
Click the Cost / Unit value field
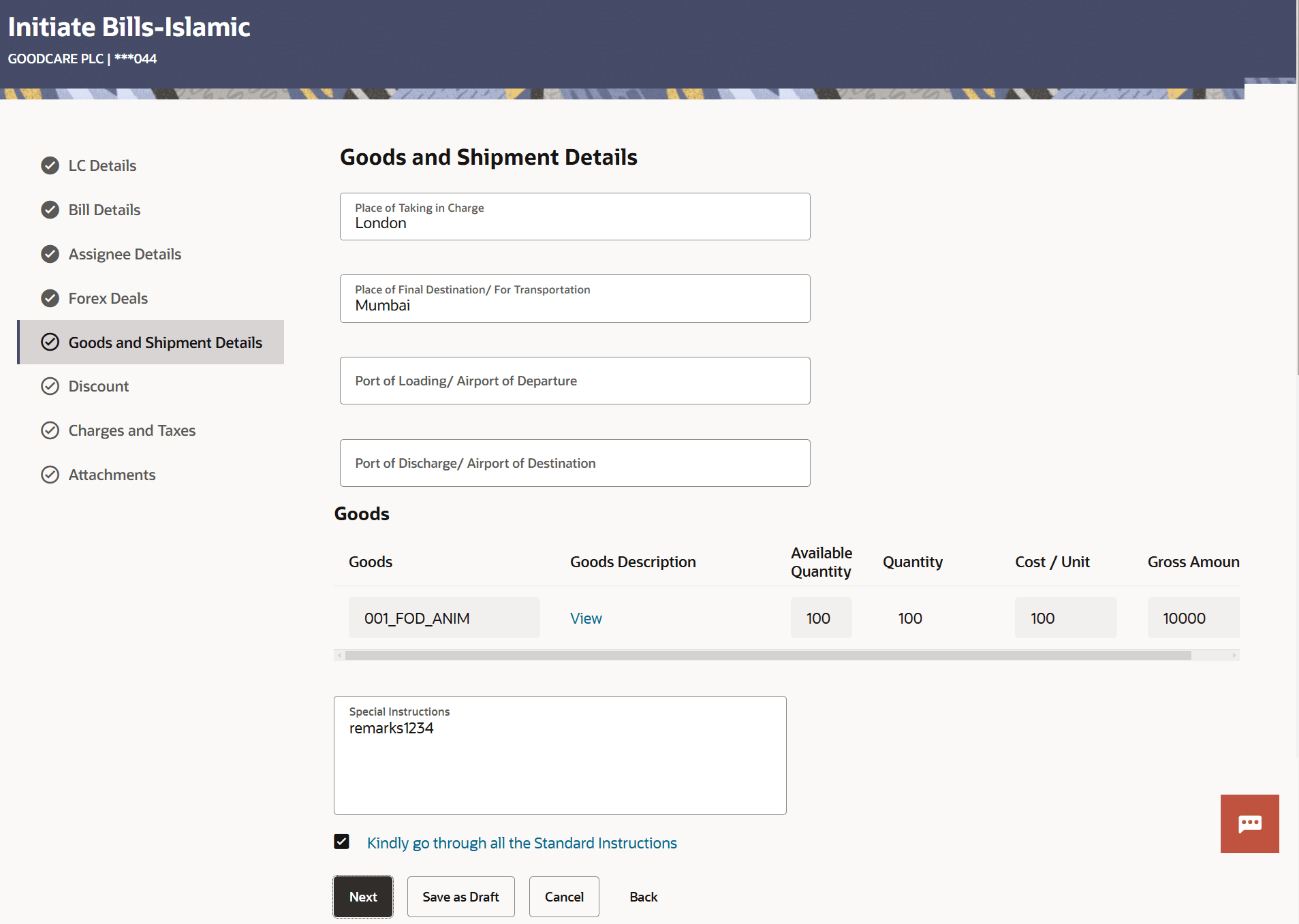1065,618
